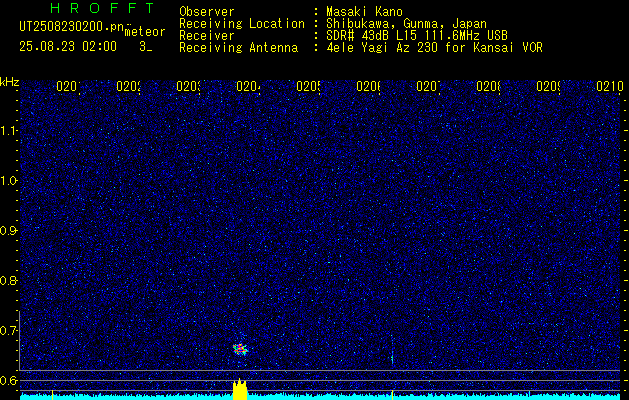The image size is (629, 400).
Task: Click the Observer label
Action: tap(207, 12)
